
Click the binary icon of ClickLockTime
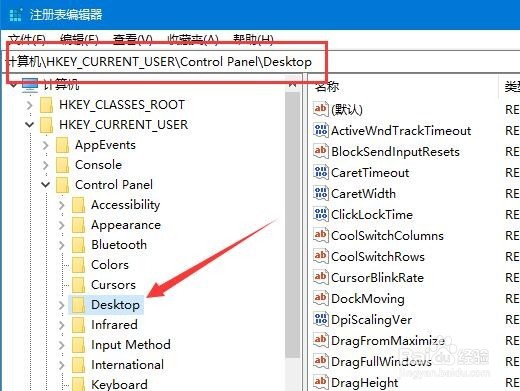pyautogui.click(x=321, y=214)
